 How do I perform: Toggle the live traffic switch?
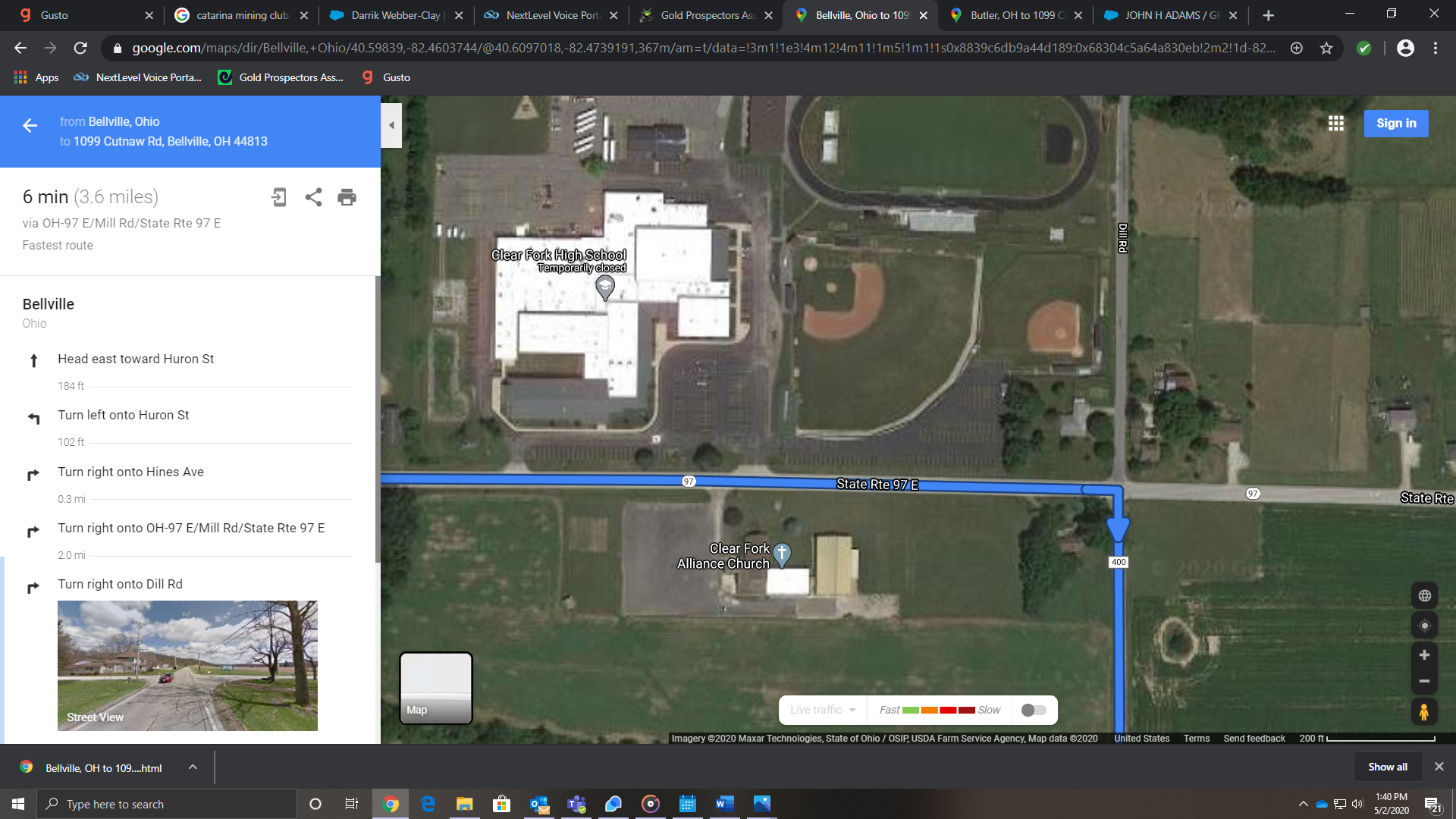[1034, 711]
